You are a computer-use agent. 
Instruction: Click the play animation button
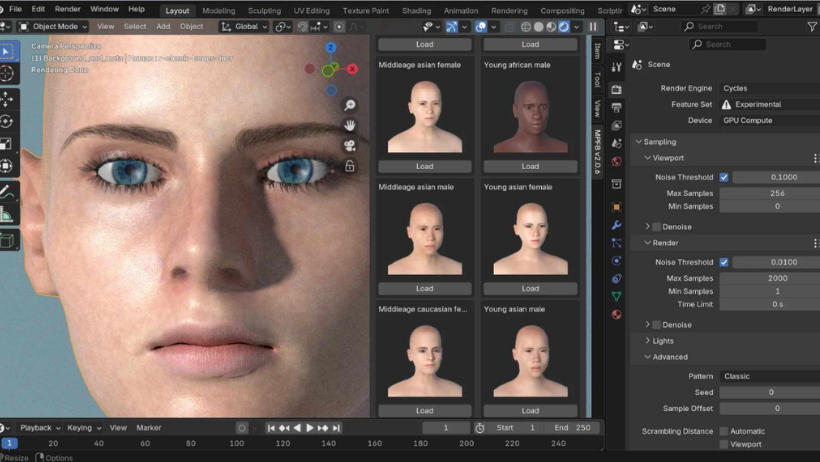tap(310, 428)
